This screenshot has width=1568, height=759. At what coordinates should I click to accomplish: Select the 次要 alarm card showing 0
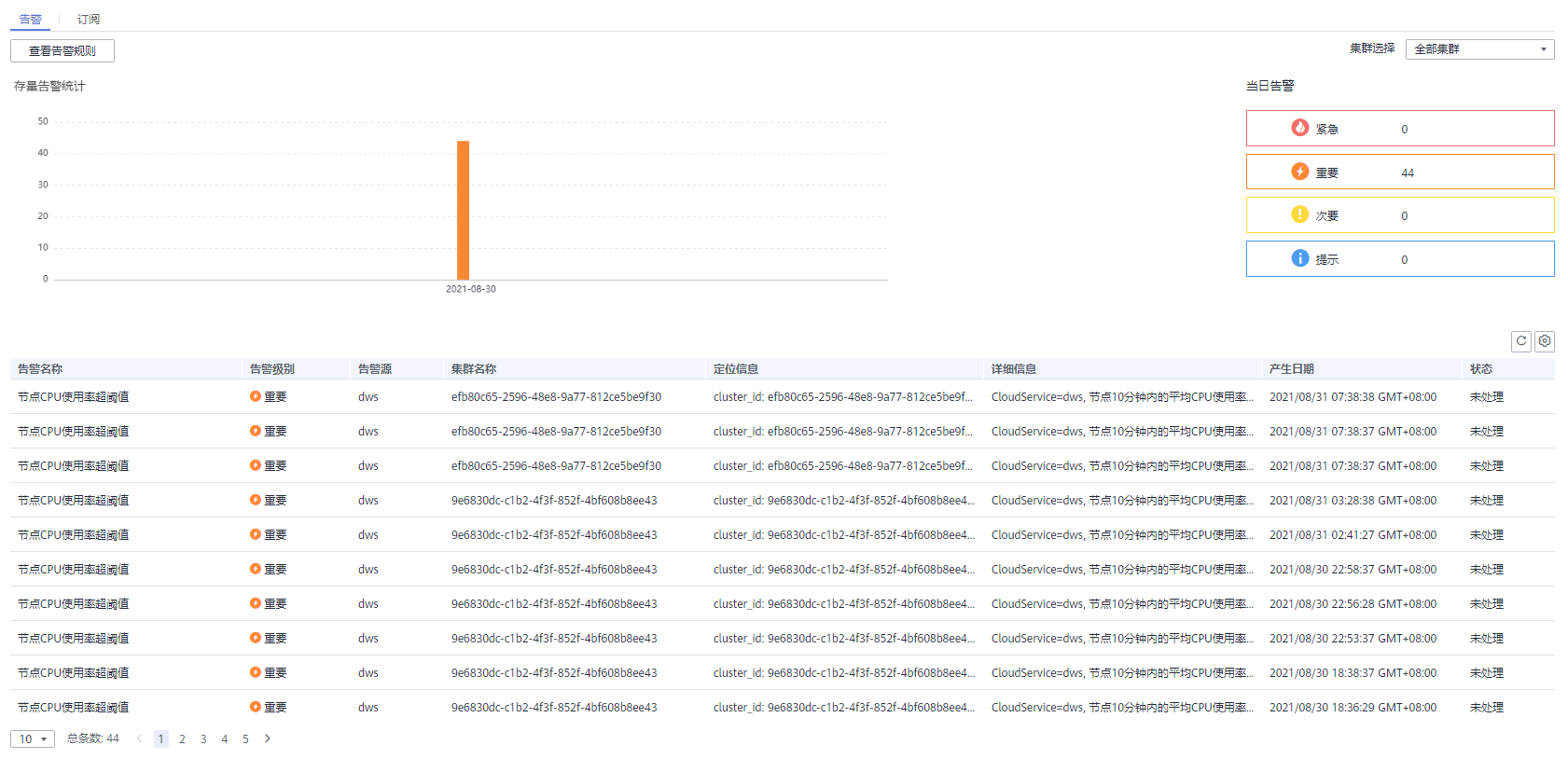pyautogui.click(x=1400, y=215)
